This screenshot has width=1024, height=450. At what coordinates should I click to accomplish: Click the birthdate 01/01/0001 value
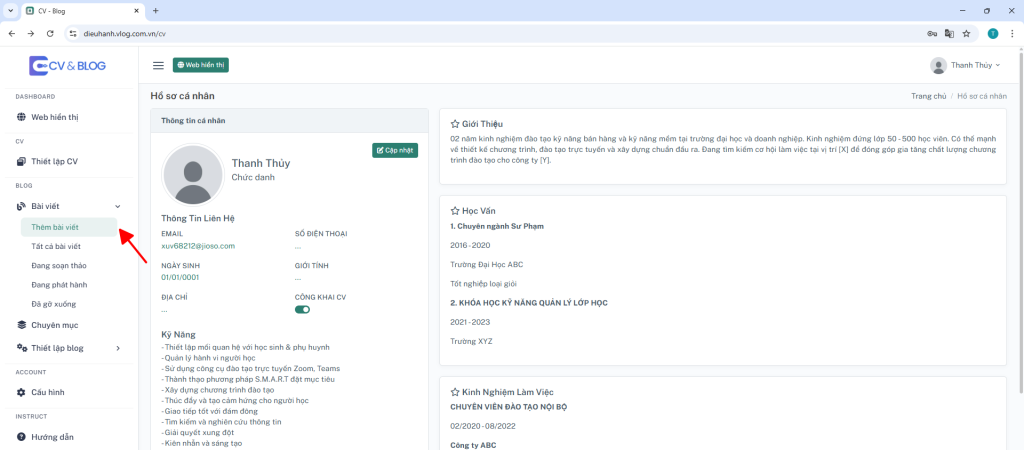click(180, 278)
